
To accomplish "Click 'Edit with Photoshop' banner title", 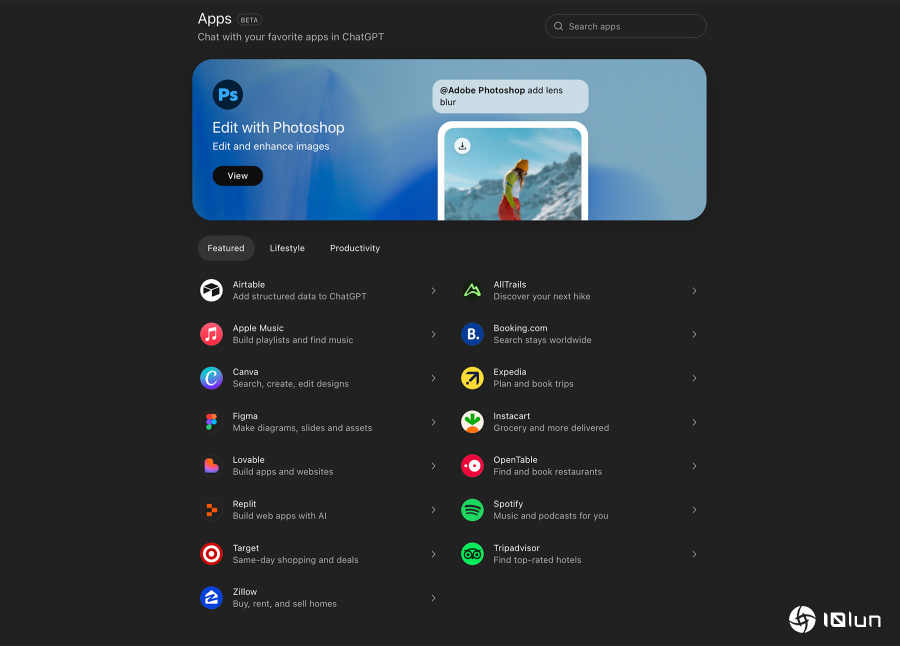I will (278, 127).
